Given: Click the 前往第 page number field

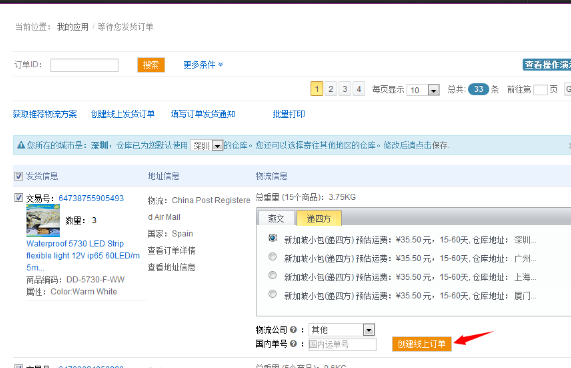Looking at the screenshot, I should click(540, 90).
